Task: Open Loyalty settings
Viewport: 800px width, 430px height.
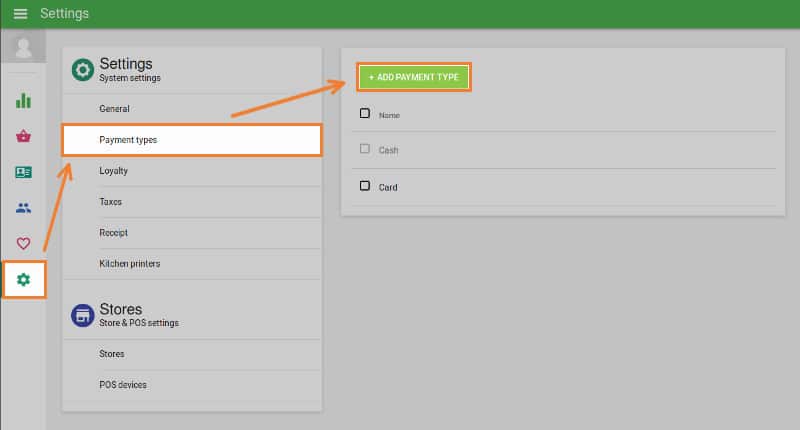Action: click(192, 171)
